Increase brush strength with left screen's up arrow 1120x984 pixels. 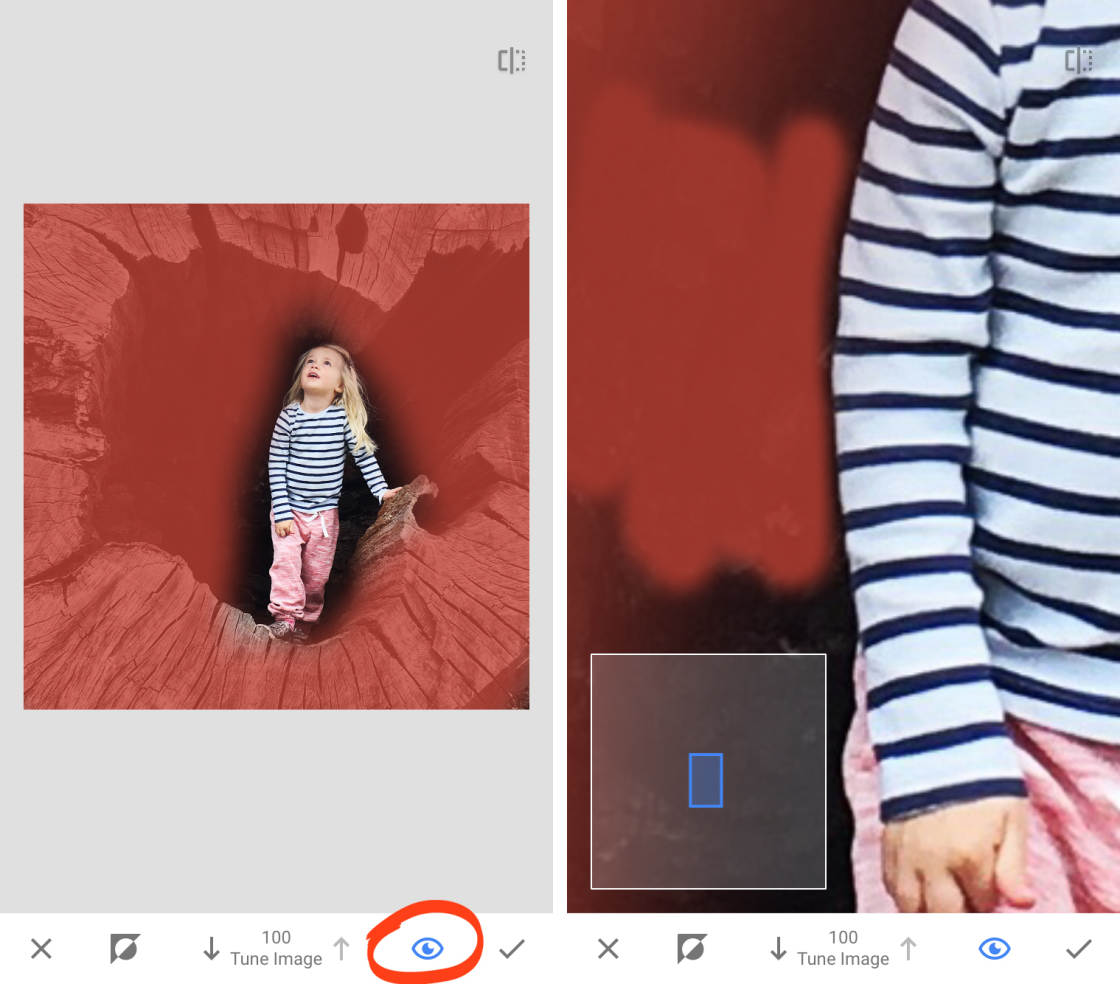pos(341,948)
